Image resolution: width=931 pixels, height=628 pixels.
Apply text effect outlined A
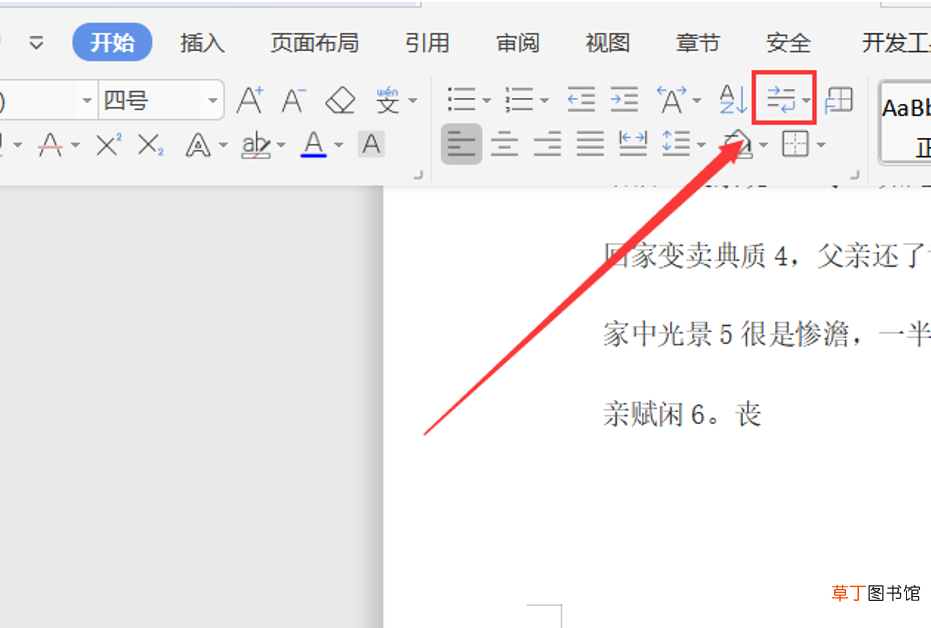tap(198, 144)
